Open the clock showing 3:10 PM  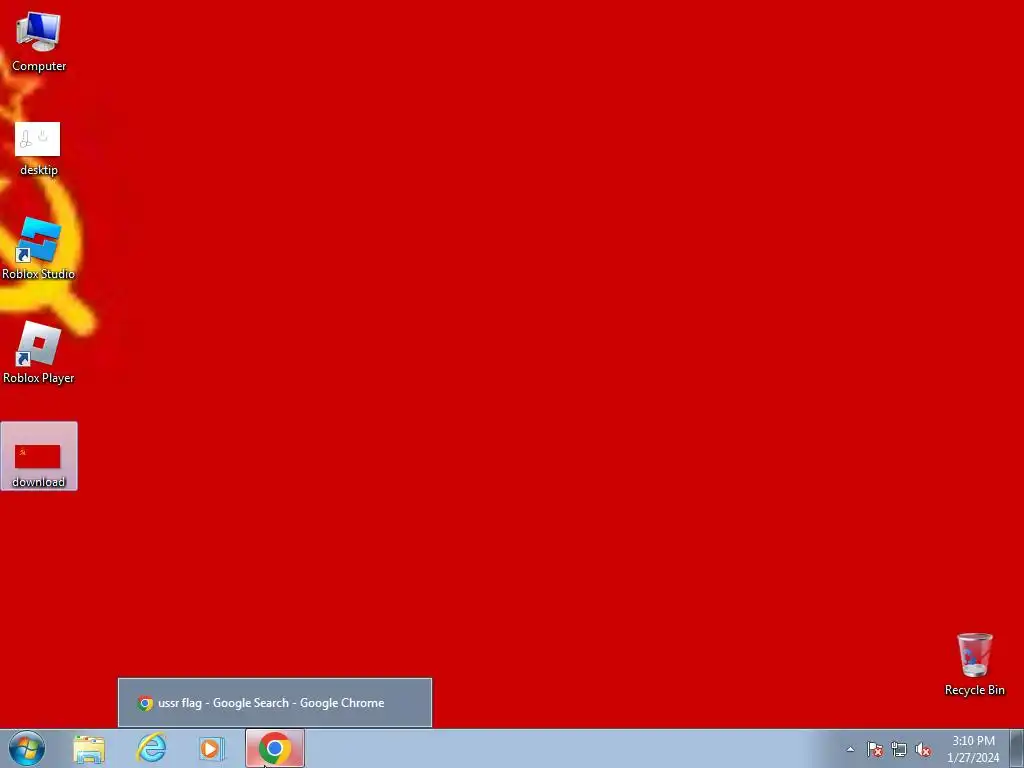click(973, 749)
